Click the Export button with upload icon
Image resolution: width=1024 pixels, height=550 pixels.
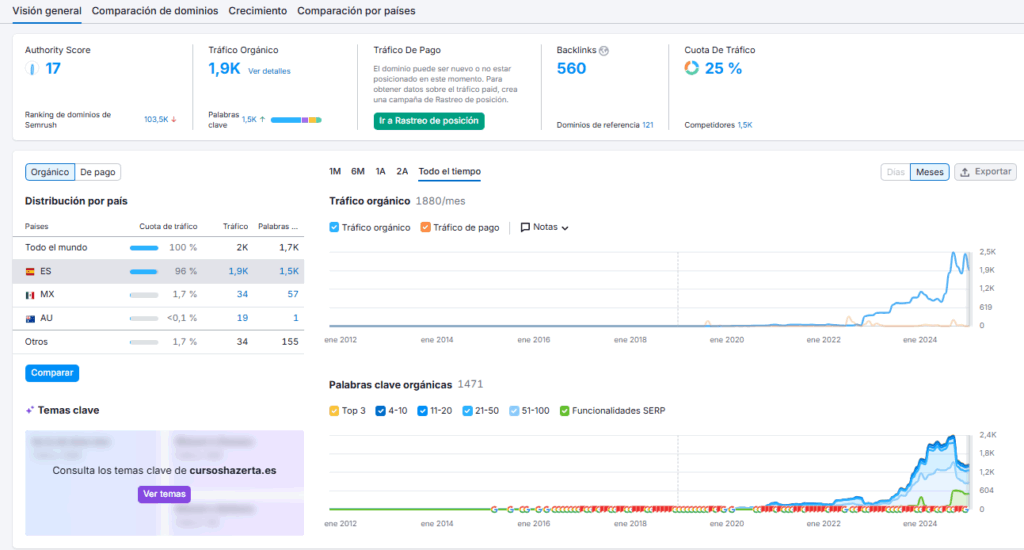[985, 172]
